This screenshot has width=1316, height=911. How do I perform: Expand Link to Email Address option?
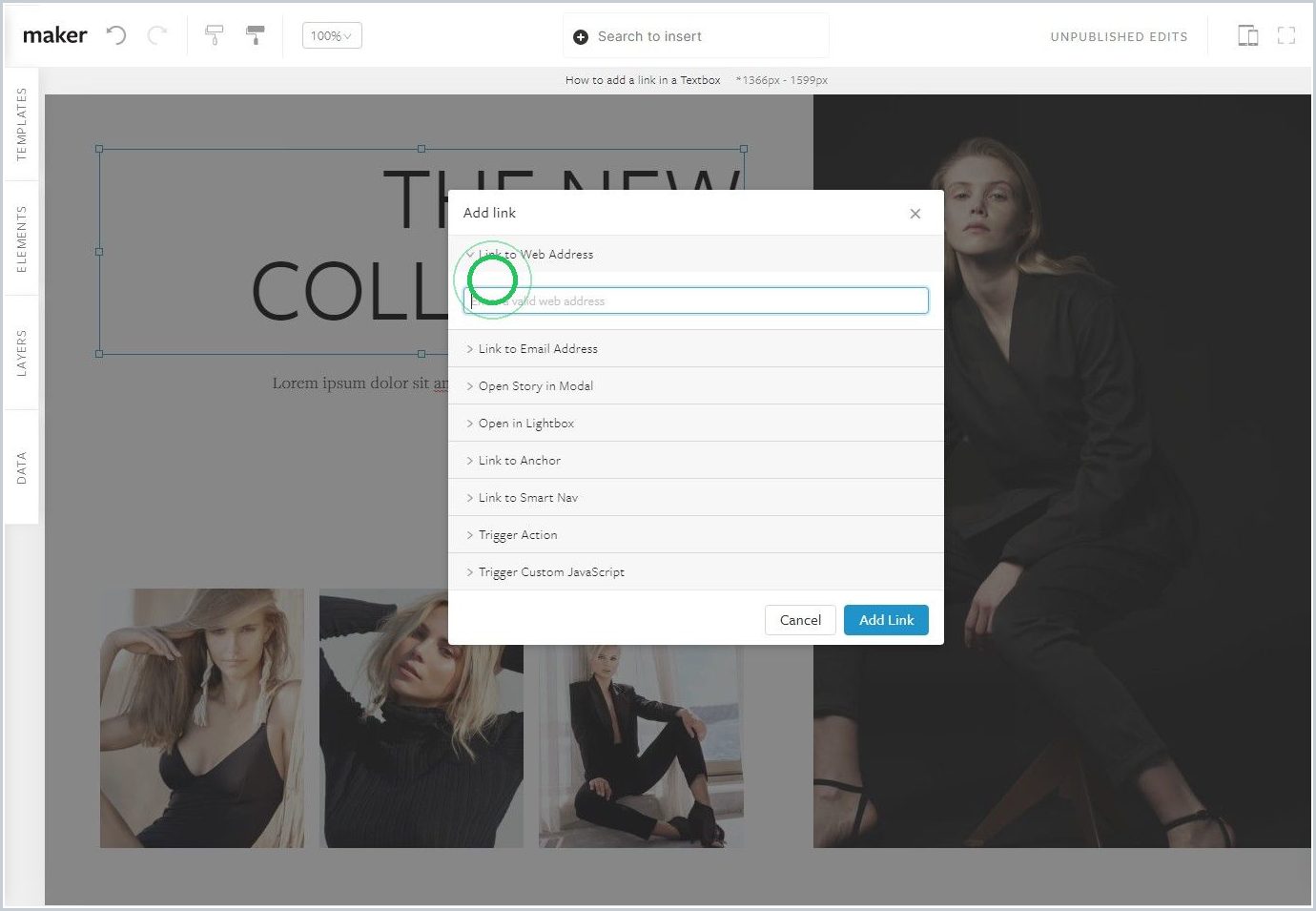[x=696, y=349]
